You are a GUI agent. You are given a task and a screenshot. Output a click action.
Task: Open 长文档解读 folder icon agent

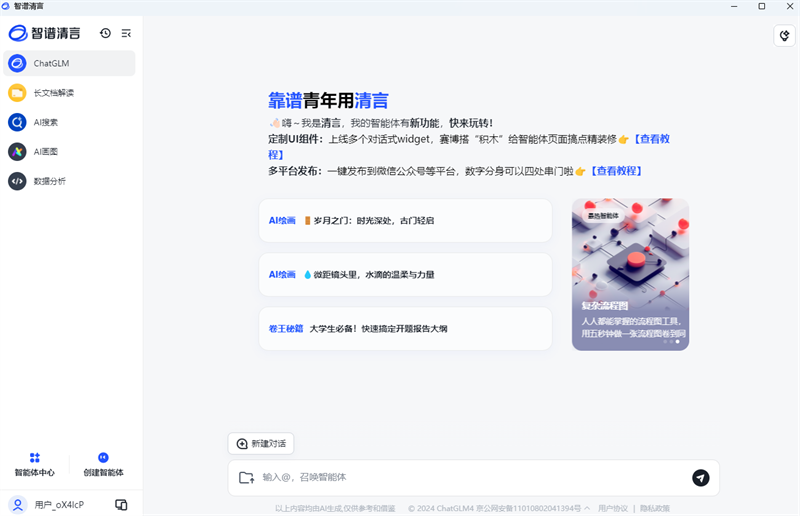tap(17, 93)
